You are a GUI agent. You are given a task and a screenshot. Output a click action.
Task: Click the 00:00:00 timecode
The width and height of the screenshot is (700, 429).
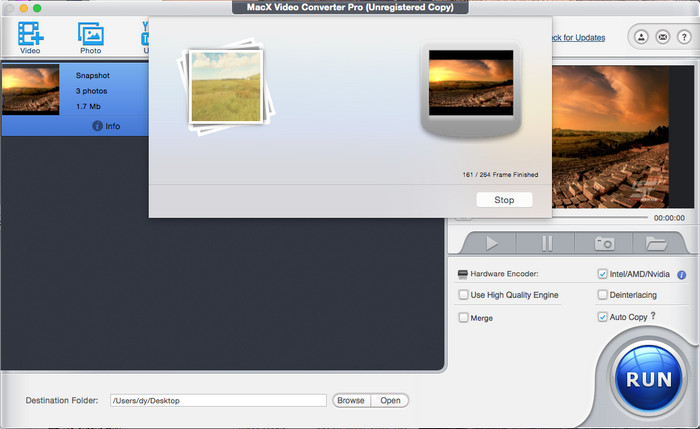[x=669, y=218]
